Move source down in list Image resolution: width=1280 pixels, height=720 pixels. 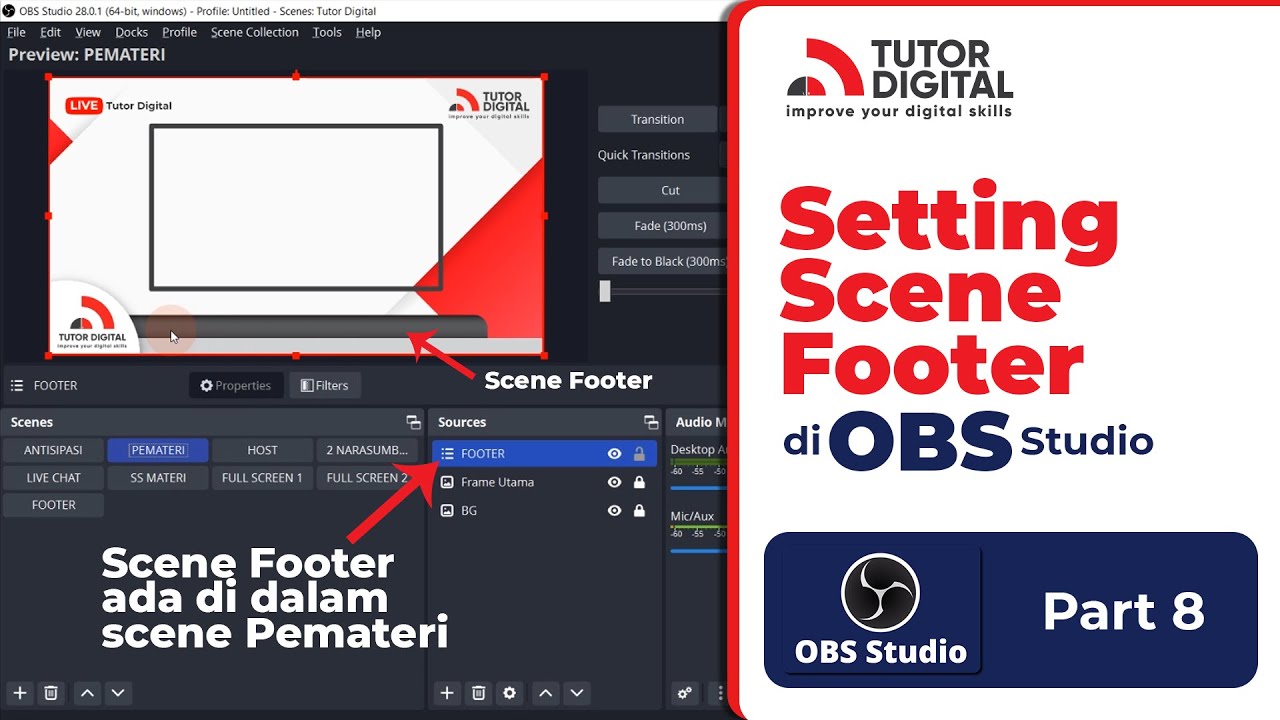(576, 692)
